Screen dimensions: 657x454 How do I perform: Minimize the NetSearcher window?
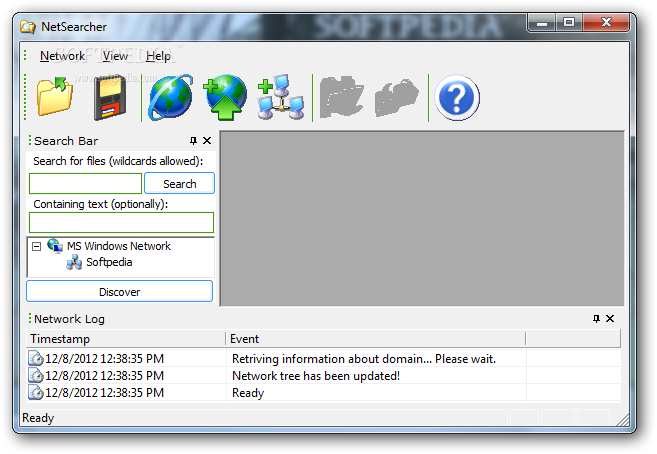coord(542,22)
